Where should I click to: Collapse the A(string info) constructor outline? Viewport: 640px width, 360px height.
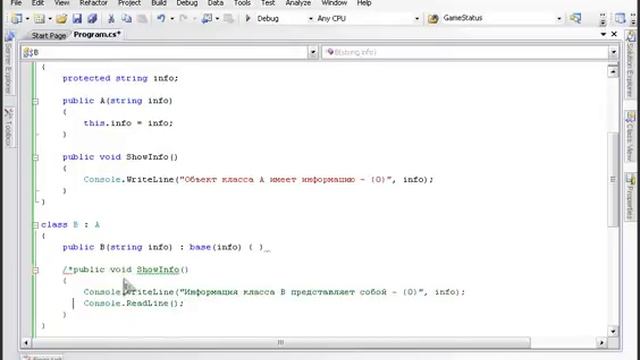point(36,101)
